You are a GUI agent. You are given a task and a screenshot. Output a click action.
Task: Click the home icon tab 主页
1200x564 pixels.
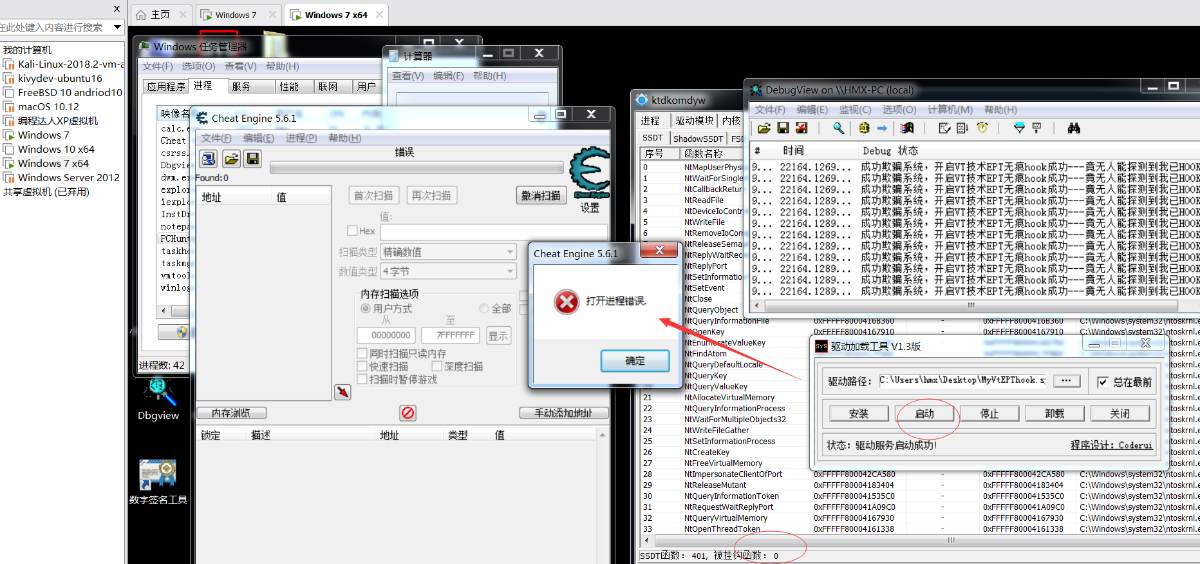[x=160, y=15]
